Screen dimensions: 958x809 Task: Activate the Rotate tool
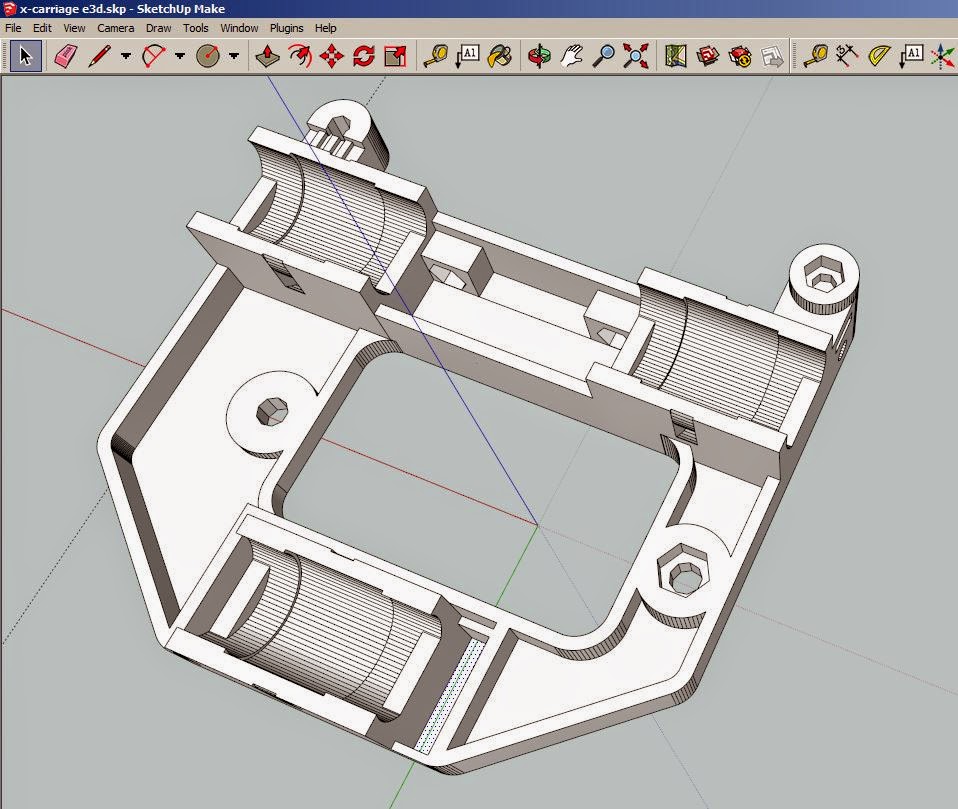[x=364, y=56]
